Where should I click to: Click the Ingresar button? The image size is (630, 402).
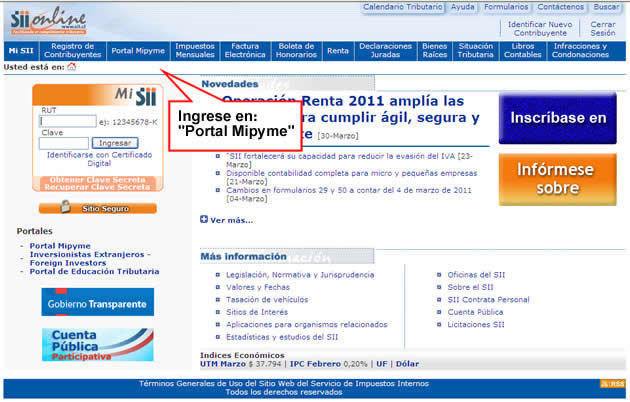click(115, 143)
